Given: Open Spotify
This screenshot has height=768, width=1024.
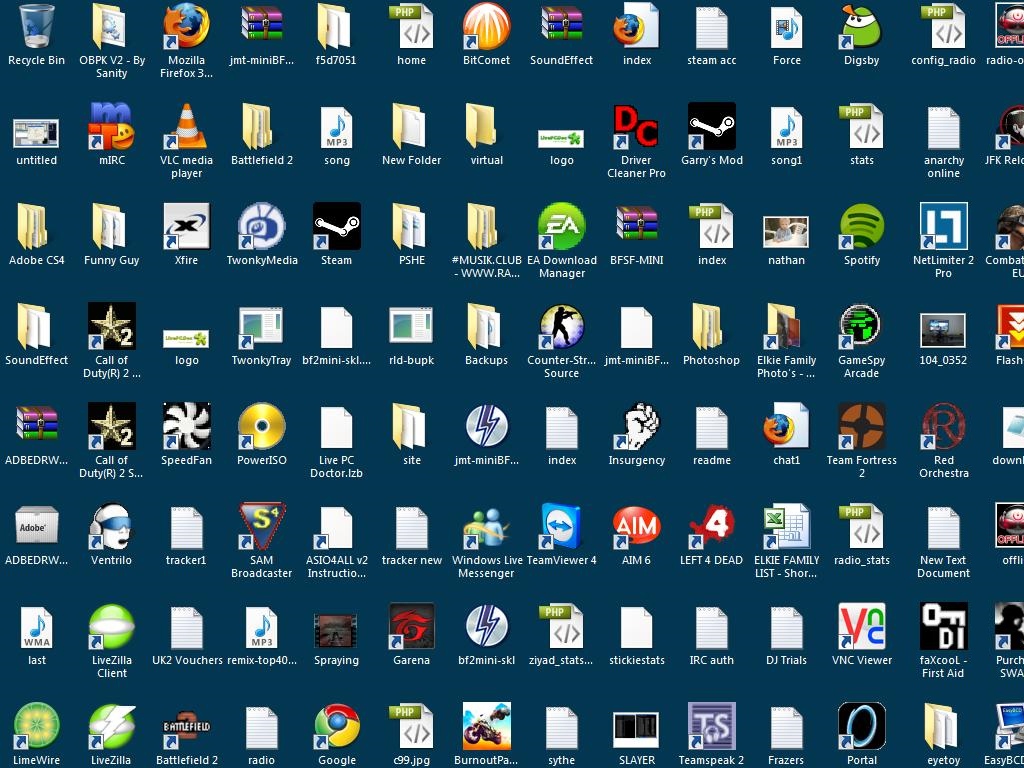Looking at the screenshot, I should tap(861, 226).
